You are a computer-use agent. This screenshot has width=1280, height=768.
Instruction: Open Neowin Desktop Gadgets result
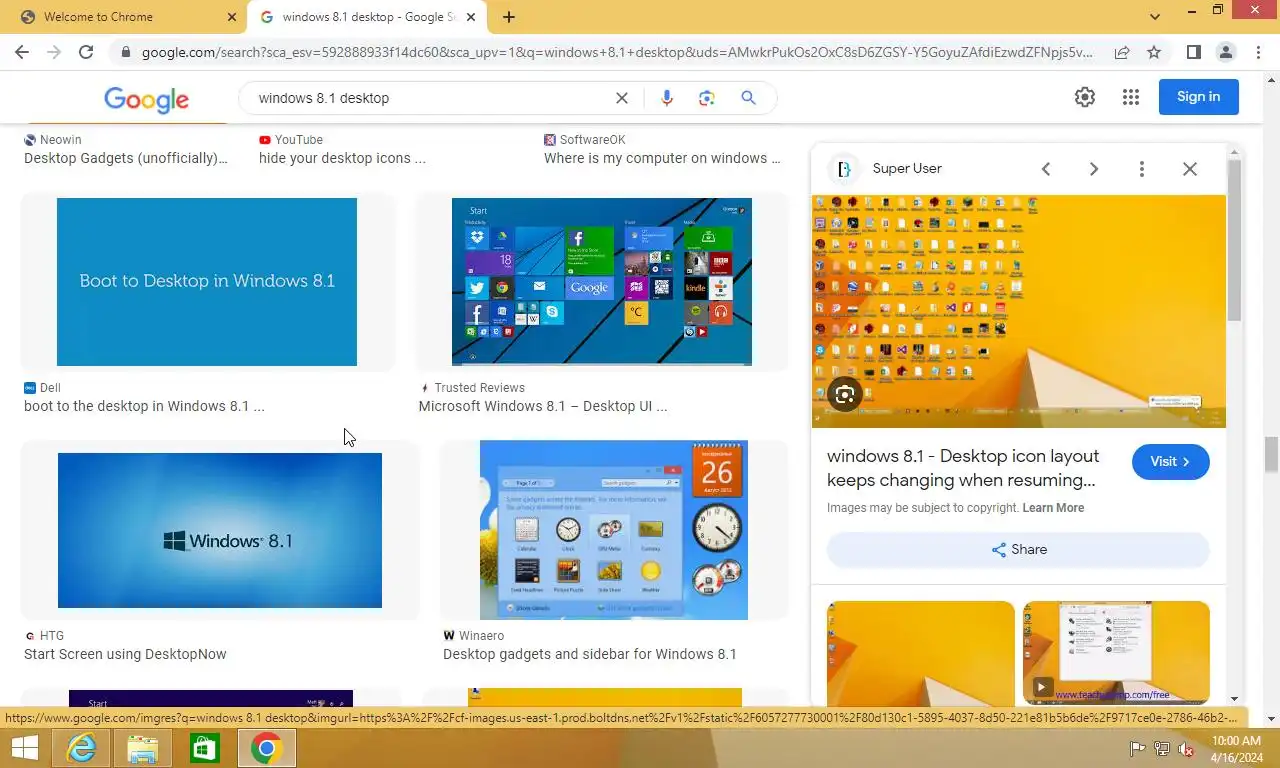tap(126, 158)
